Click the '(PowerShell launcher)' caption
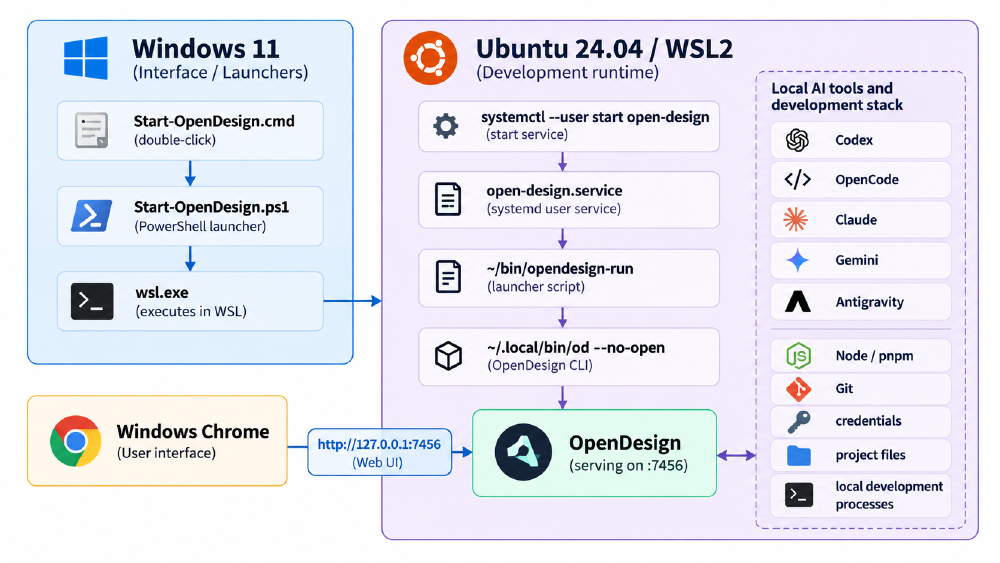 coord(200,226)
